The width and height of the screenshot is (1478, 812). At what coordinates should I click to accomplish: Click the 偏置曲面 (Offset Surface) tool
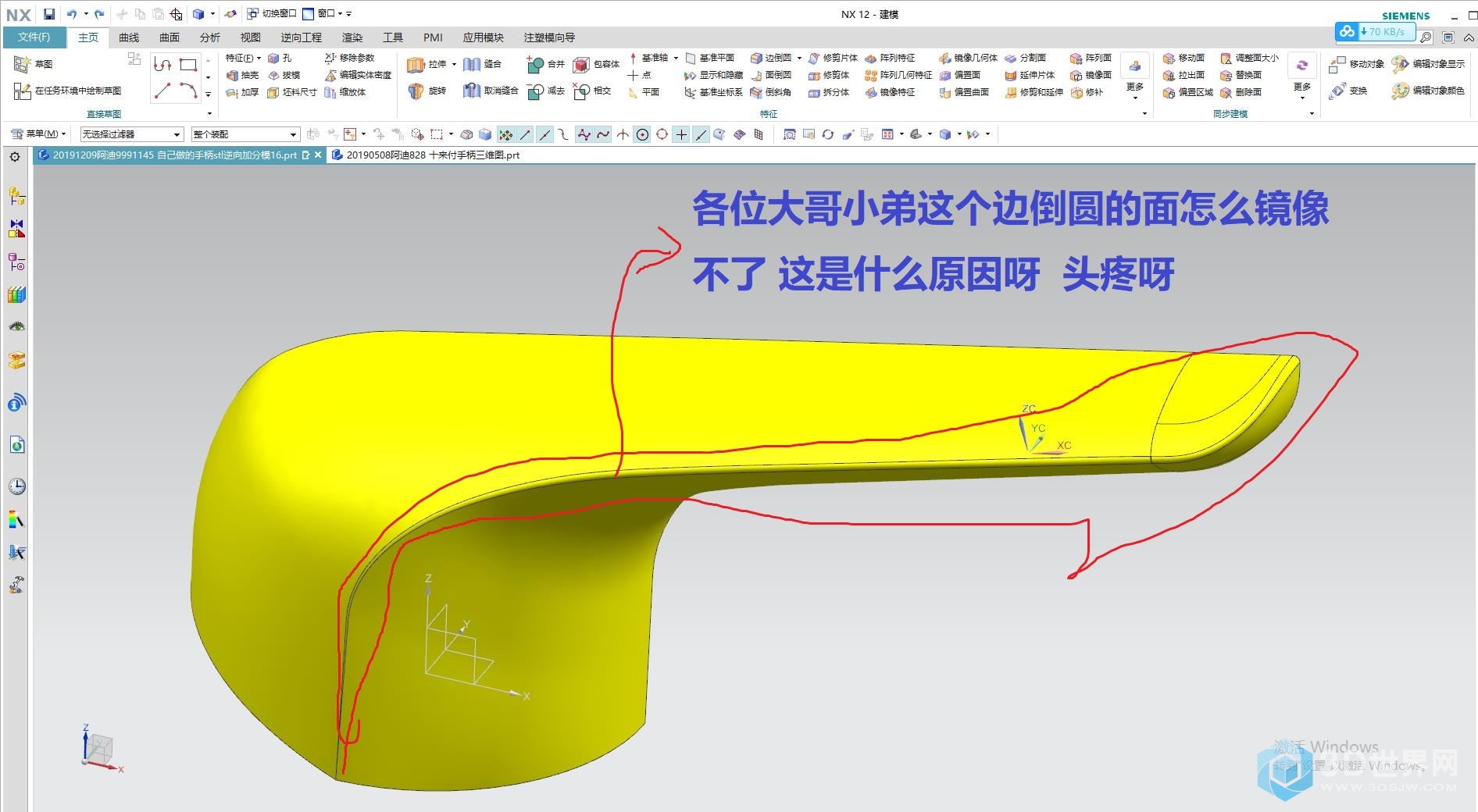pos(964,92)
